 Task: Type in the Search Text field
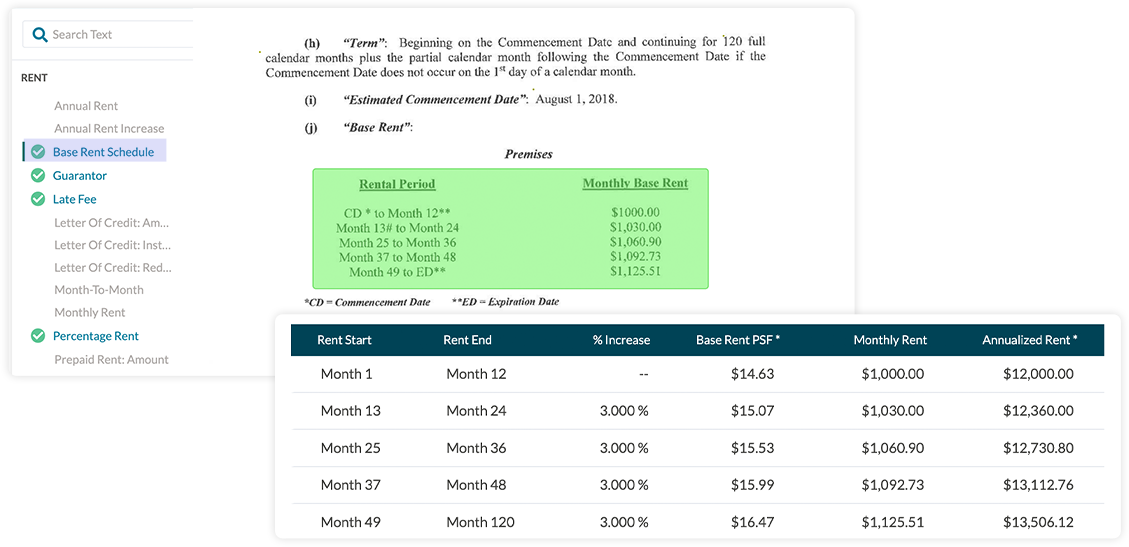point(120,35)
